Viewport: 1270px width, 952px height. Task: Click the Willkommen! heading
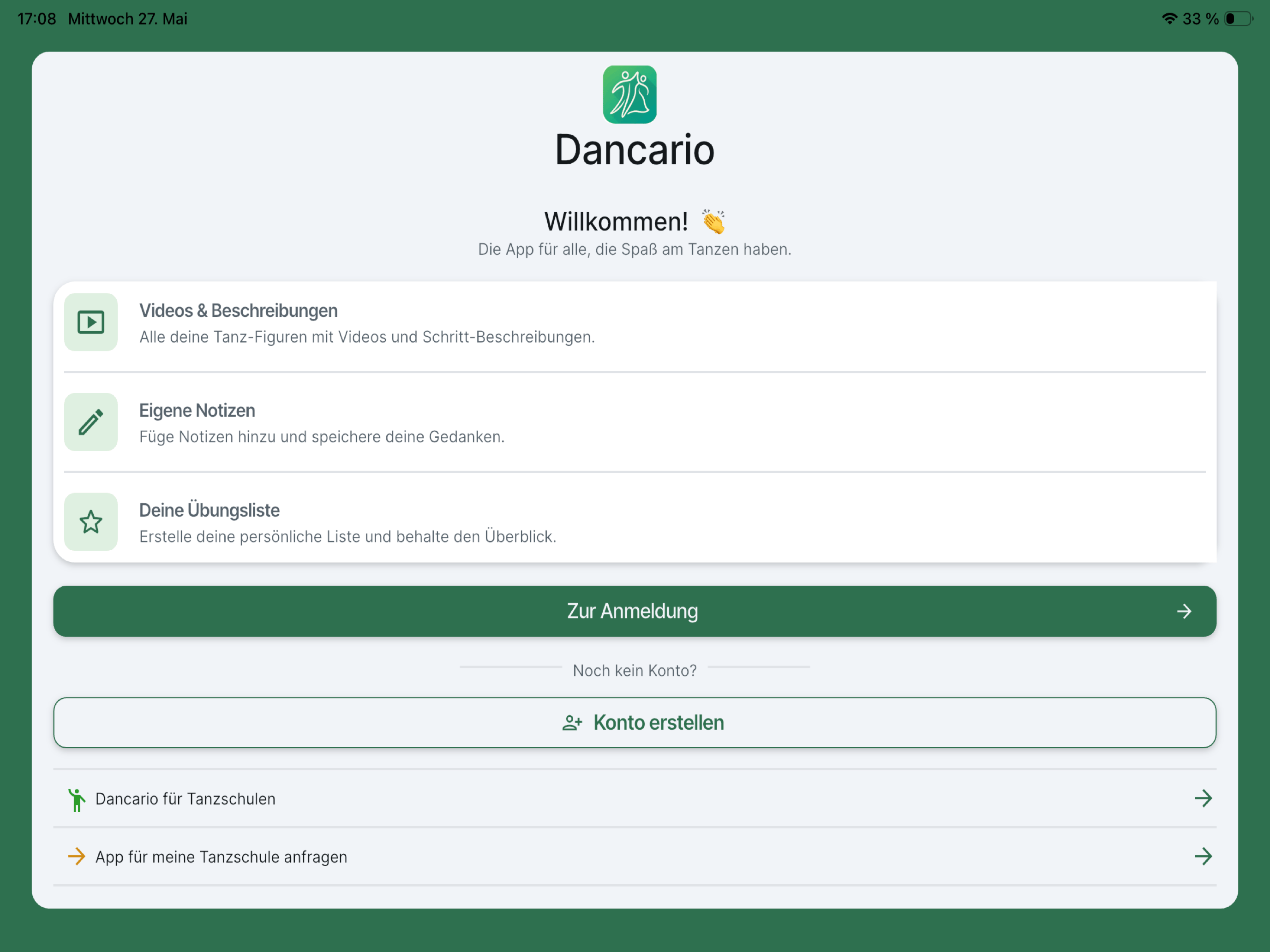pyautogui.click(x=616, y=221)
